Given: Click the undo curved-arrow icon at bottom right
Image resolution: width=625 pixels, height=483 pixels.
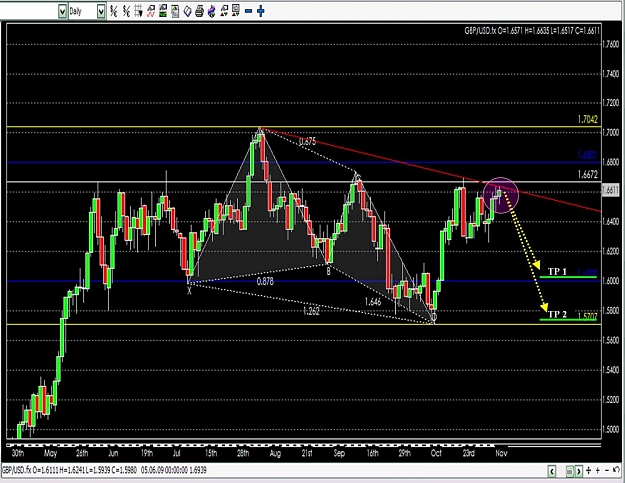Looking at the screenshot, I should [617, 470].
